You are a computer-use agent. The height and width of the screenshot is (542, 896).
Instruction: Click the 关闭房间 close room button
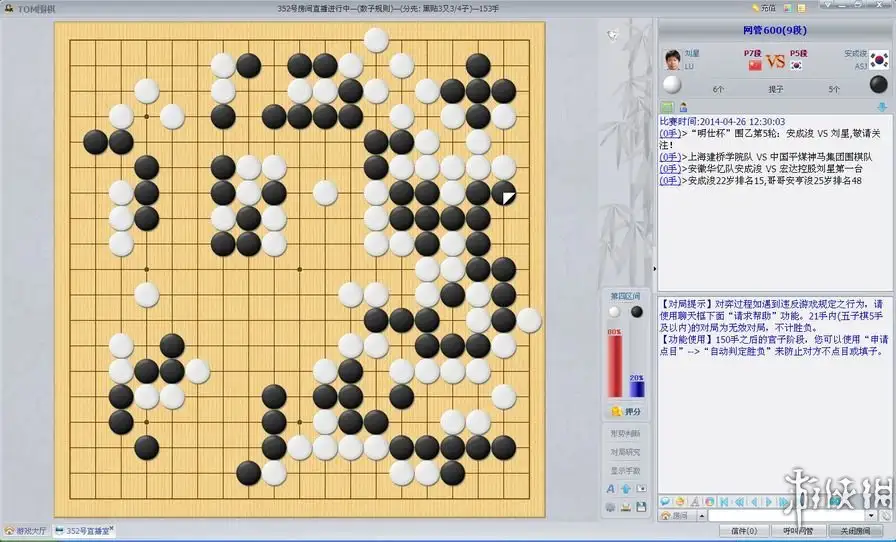[x=855, y=531]
